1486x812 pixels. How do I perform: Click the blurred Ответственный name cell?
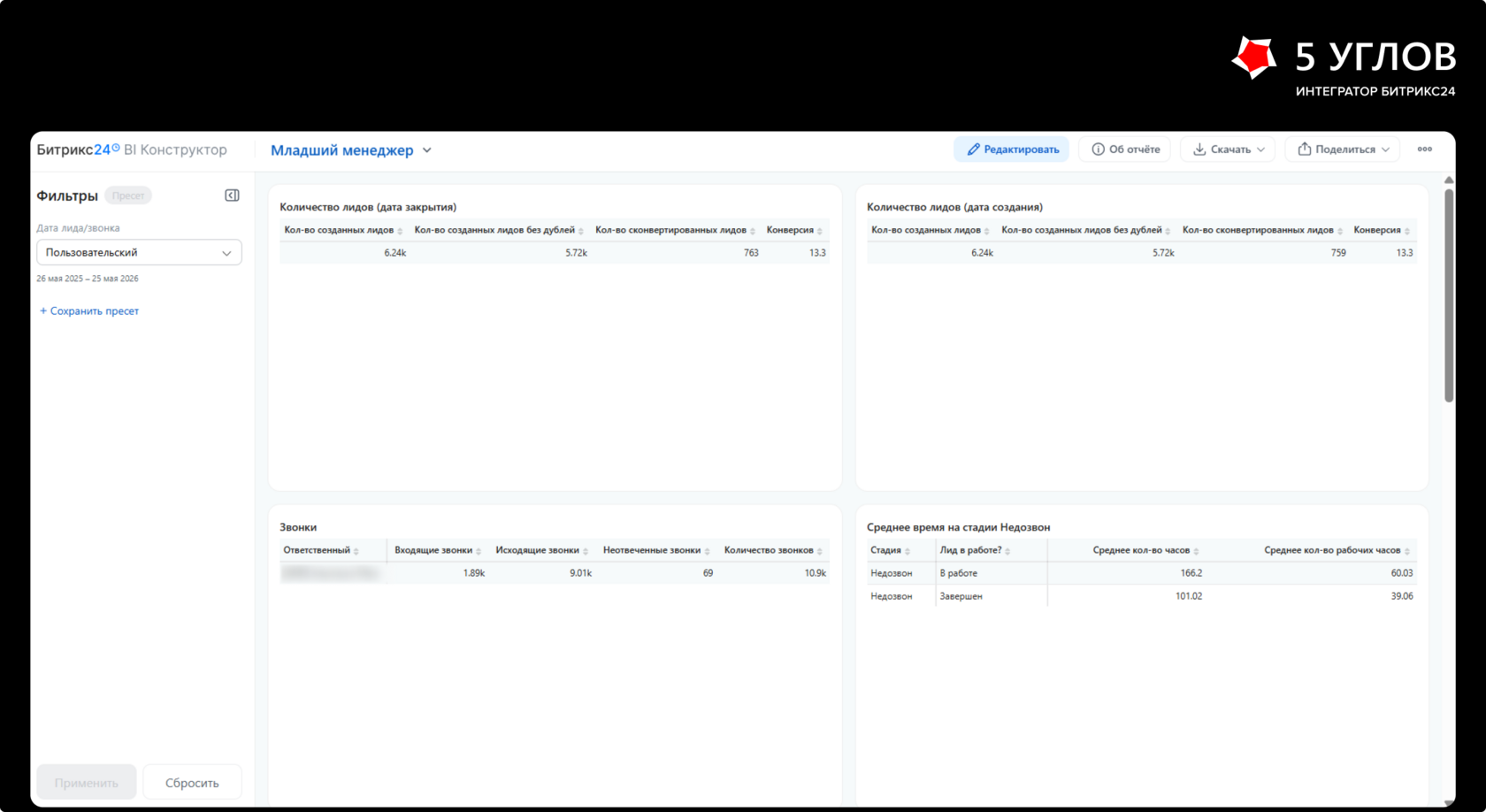tap(331, 573)
